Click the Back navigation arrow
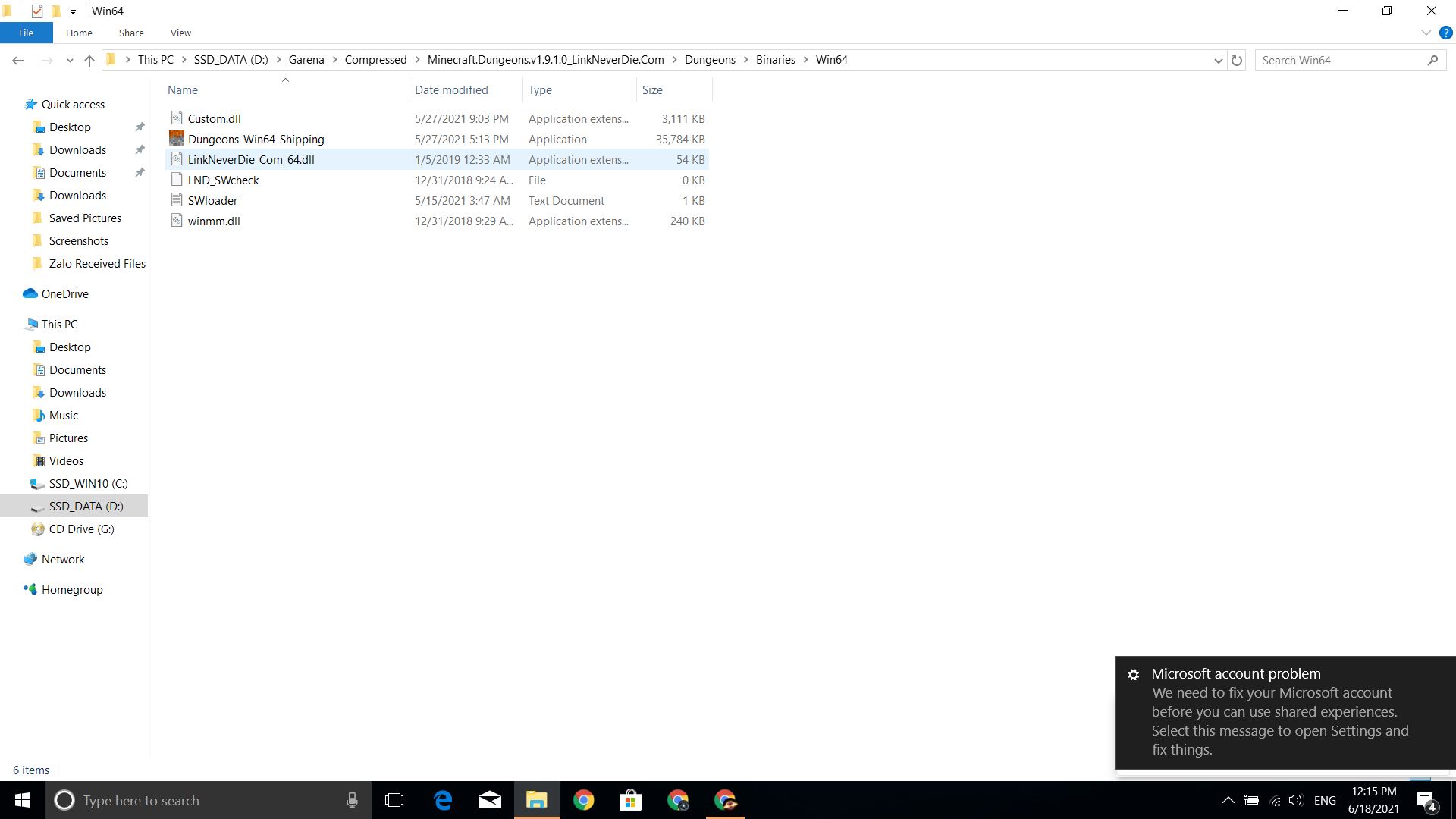The height and width of the screenshot is (819, 1456). (18, 60)
